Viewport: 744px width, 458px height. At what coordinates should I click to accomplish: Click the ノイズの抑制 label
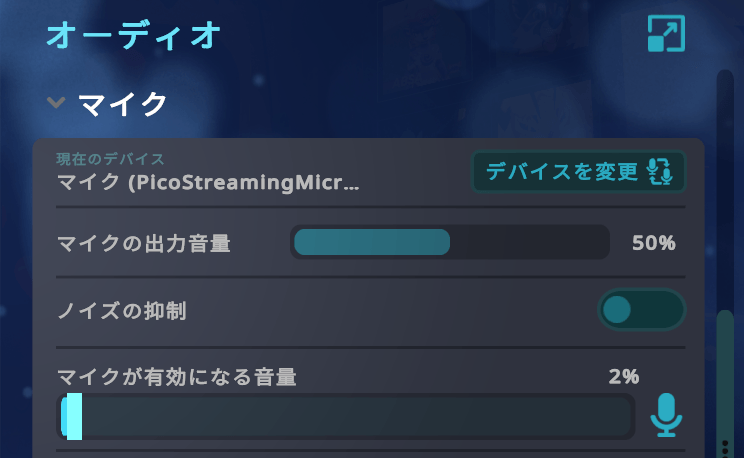click(122, 311)
